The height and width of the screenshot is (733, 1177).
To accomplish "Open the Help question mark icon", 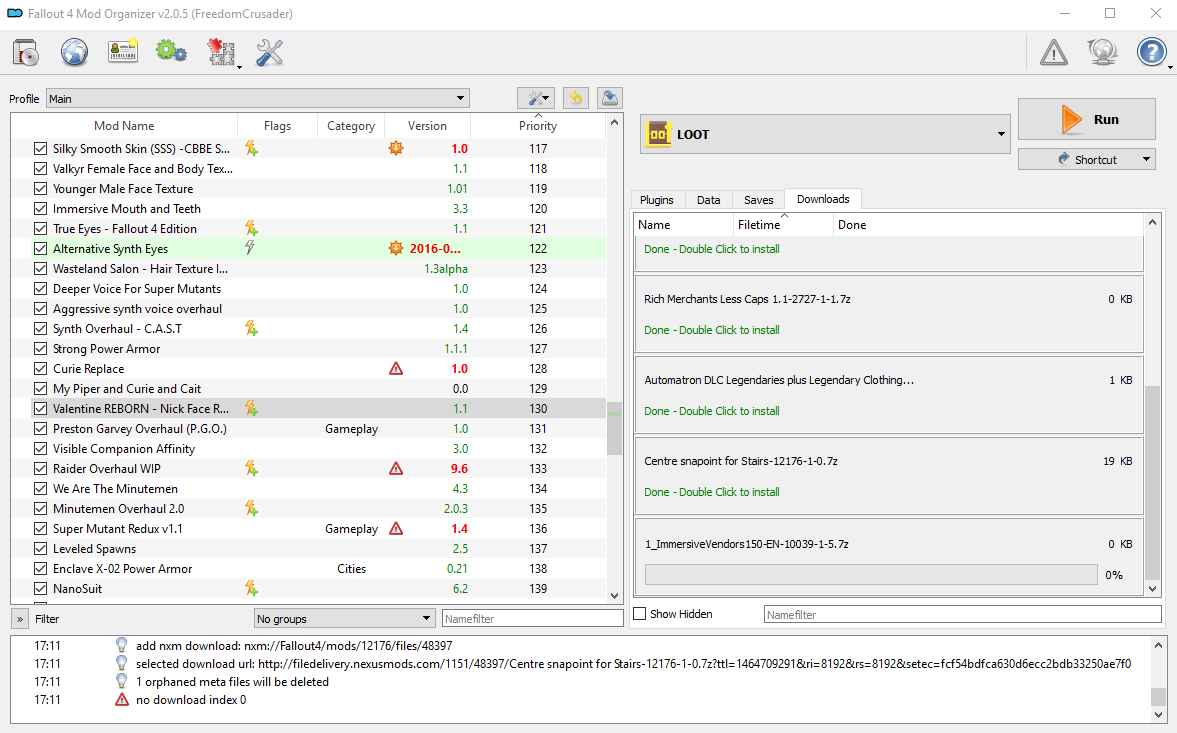I will [x=1151, y=53].
